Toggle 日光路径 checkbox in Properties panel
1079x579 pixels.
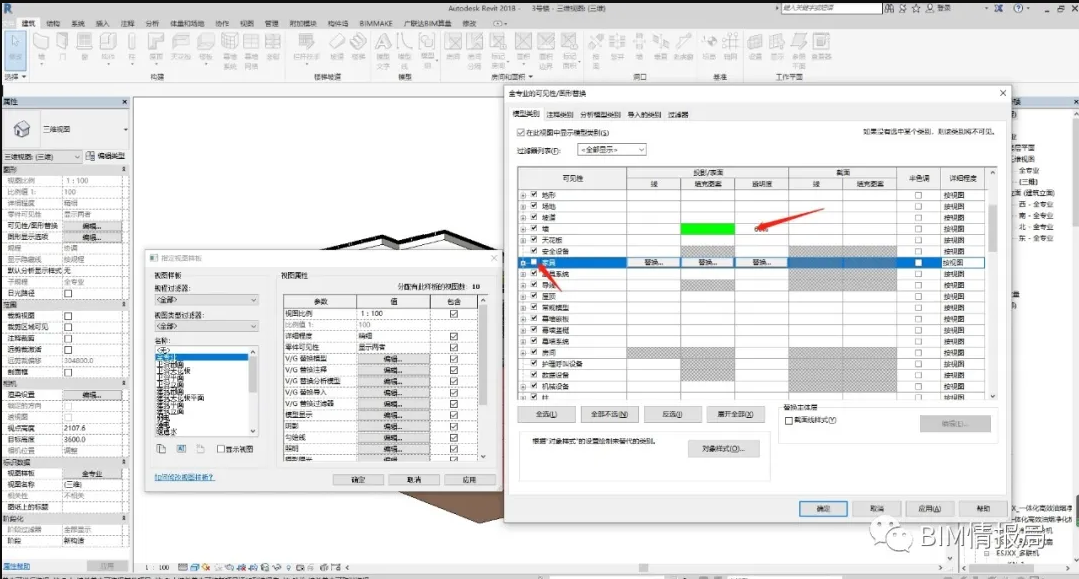68,293
